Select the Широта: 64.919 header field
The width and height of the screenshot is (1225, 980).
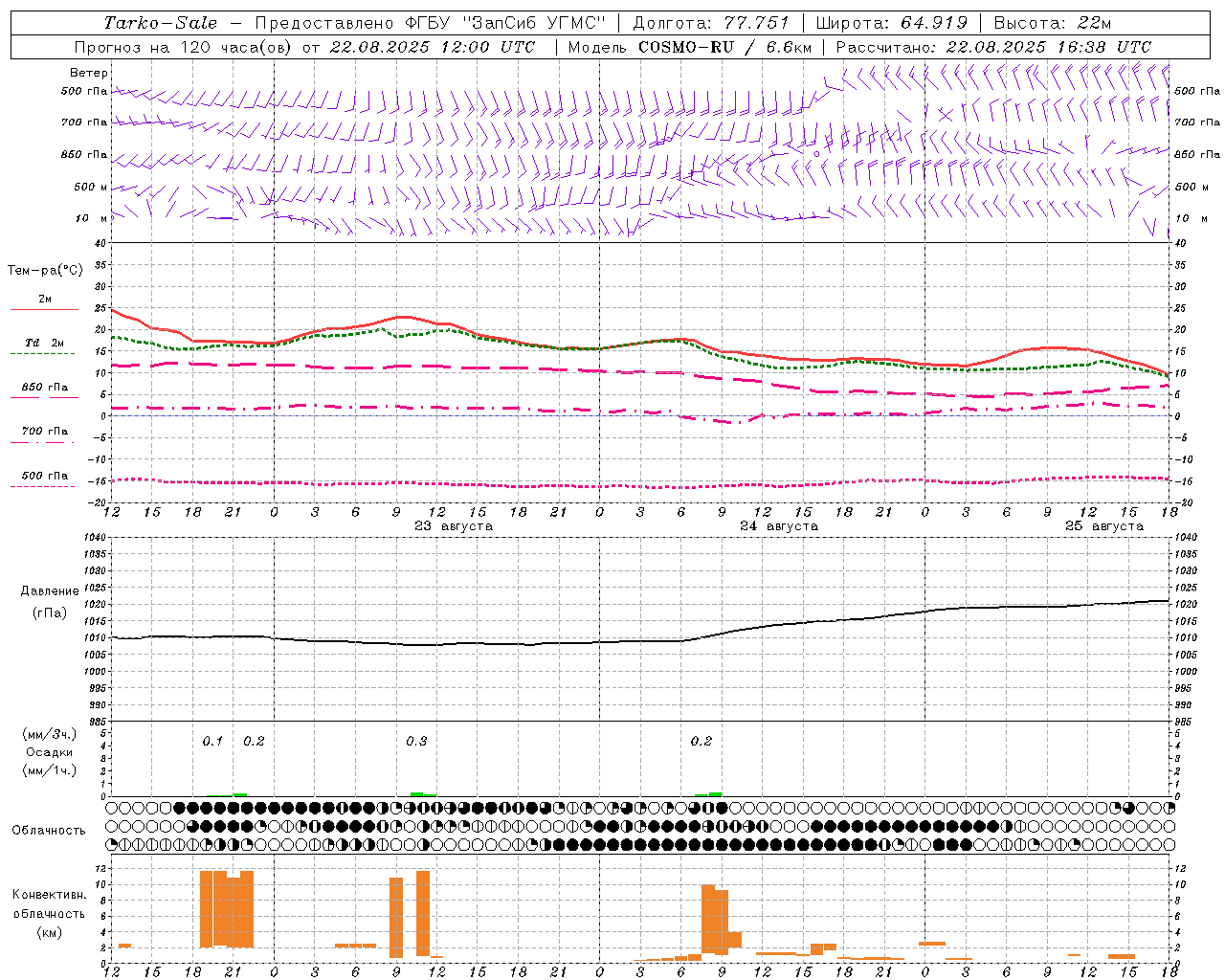[892, 23]
